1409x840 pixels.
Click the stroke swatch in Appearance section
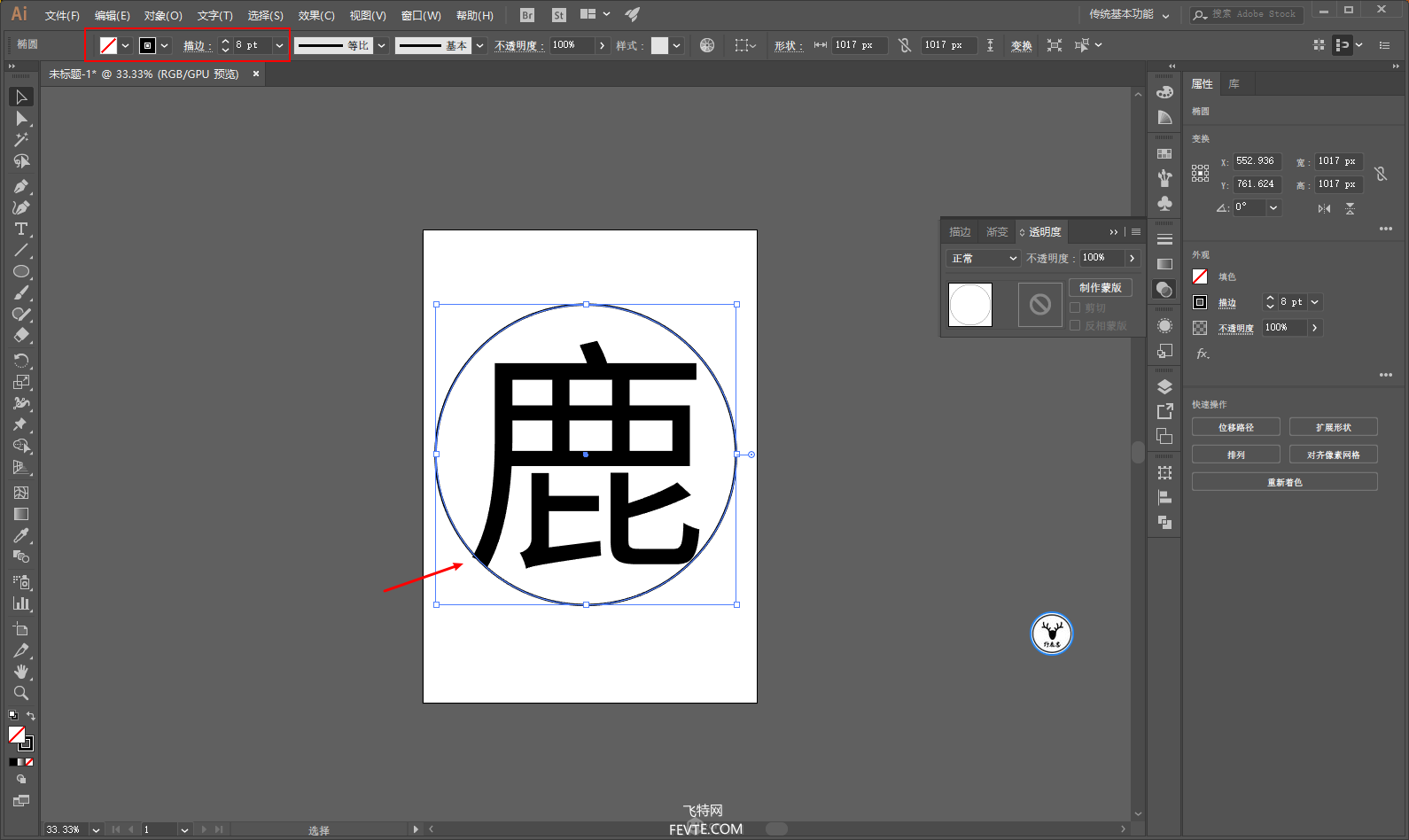tap(1200, 302)
